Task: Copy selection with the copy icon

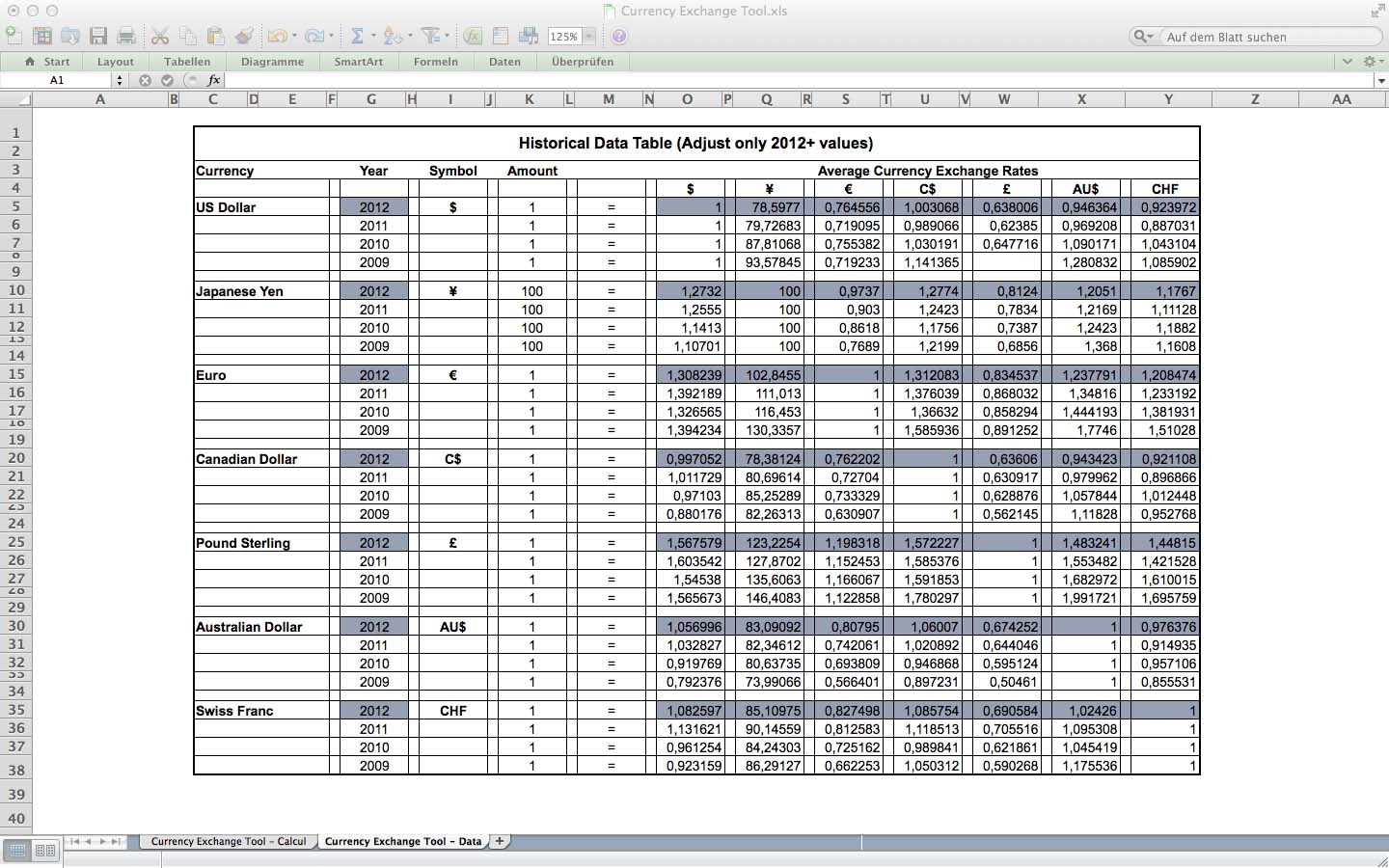Action: [x=188, y=36]
